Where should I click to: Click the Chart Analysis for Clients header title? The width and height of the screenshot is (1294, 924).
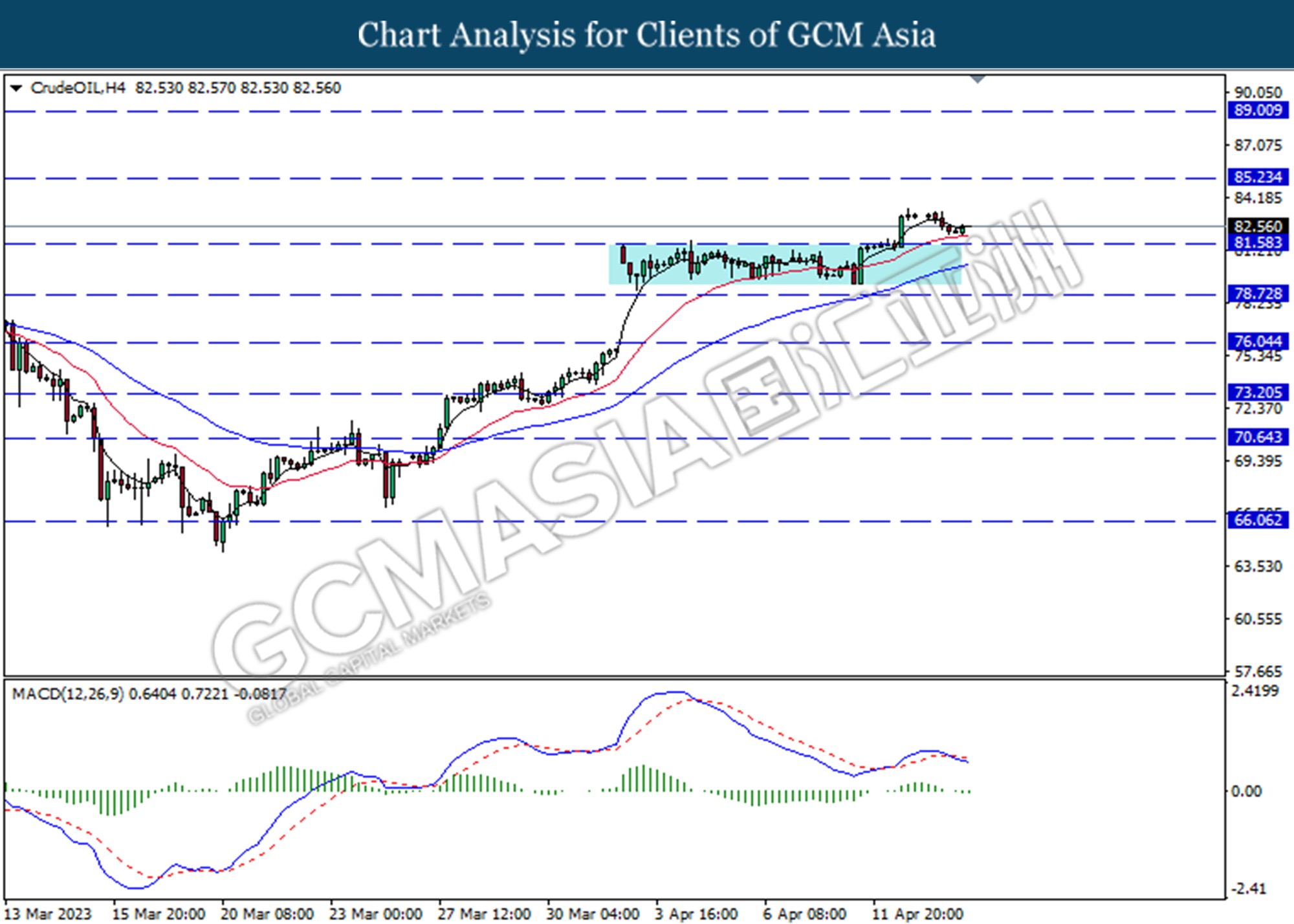[x=647, y=34]
